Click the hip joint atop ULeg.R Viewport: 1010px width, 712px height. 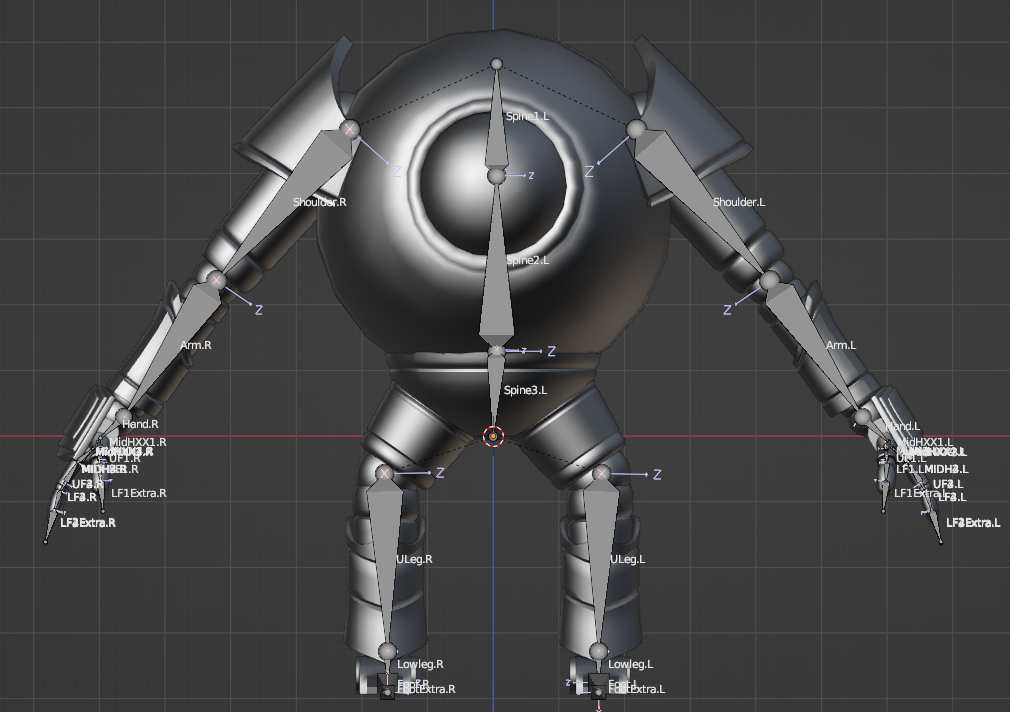[x=385, y=474]
